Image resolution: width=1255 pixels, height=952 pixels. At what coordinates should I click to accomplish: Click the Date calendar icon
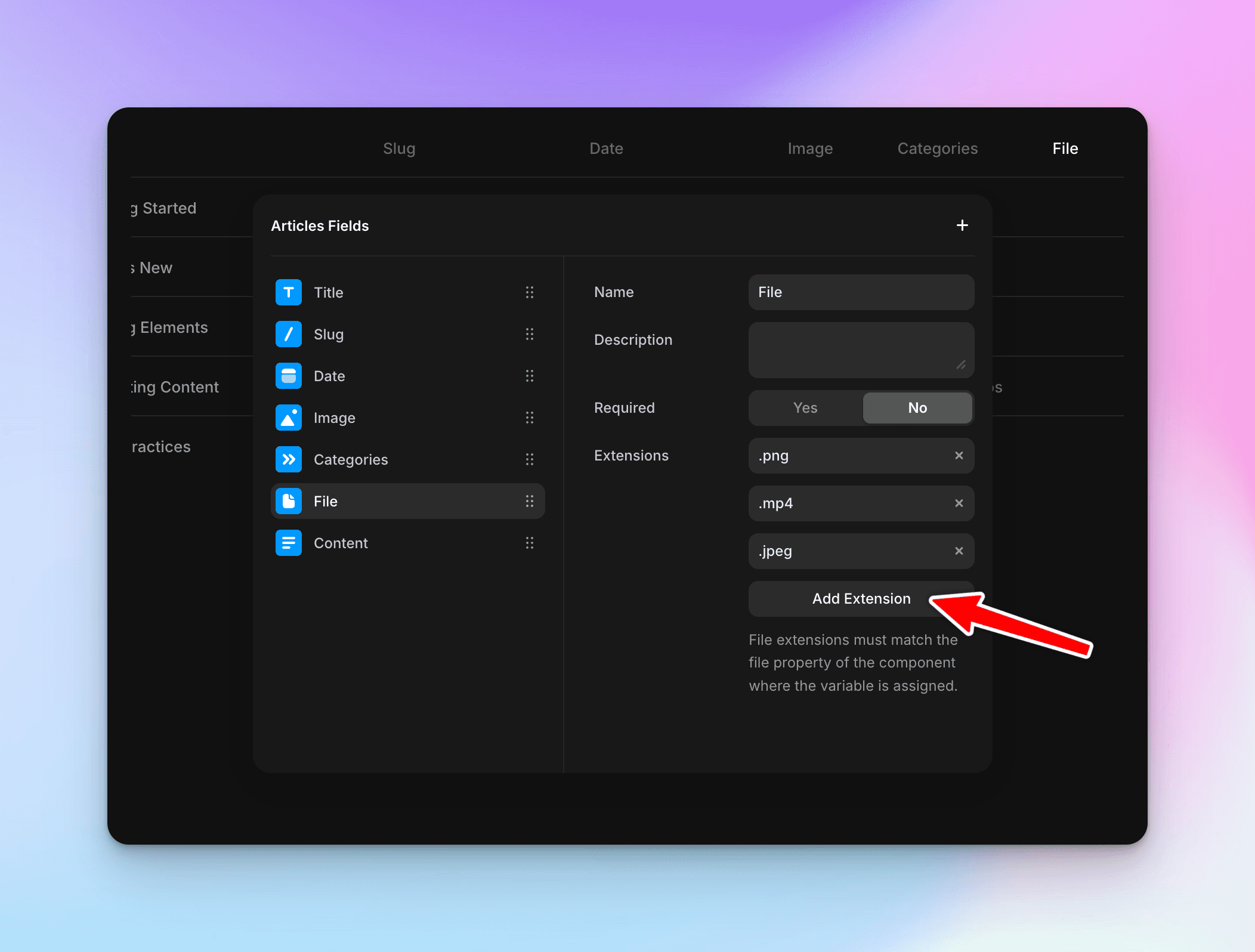coord(289,376)
